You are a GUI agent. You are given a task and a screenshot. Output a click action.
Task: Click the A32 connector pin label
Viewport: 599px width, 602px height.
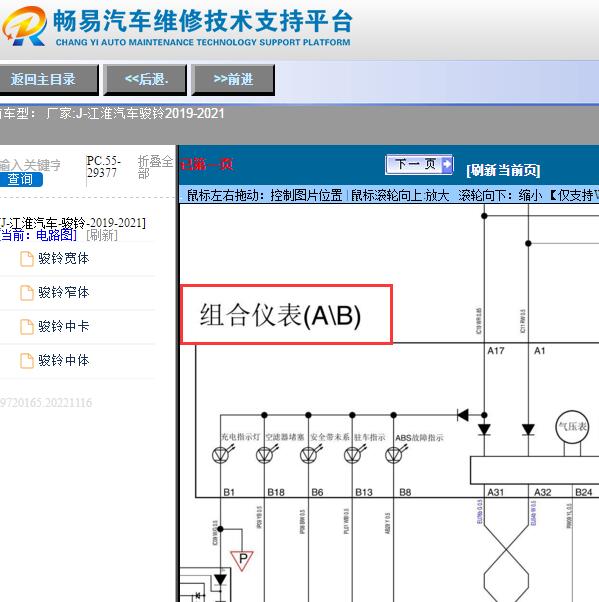click(x=543, y=492)
